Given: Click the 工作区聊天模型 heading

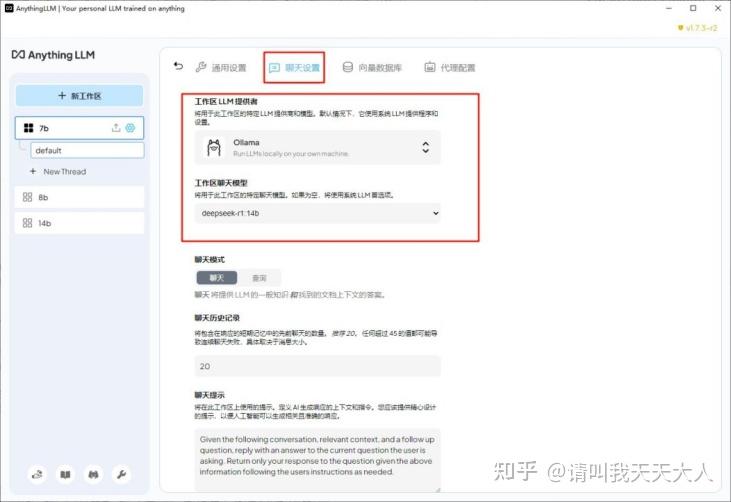Looking at the screenshot, I should click(221, 183).
